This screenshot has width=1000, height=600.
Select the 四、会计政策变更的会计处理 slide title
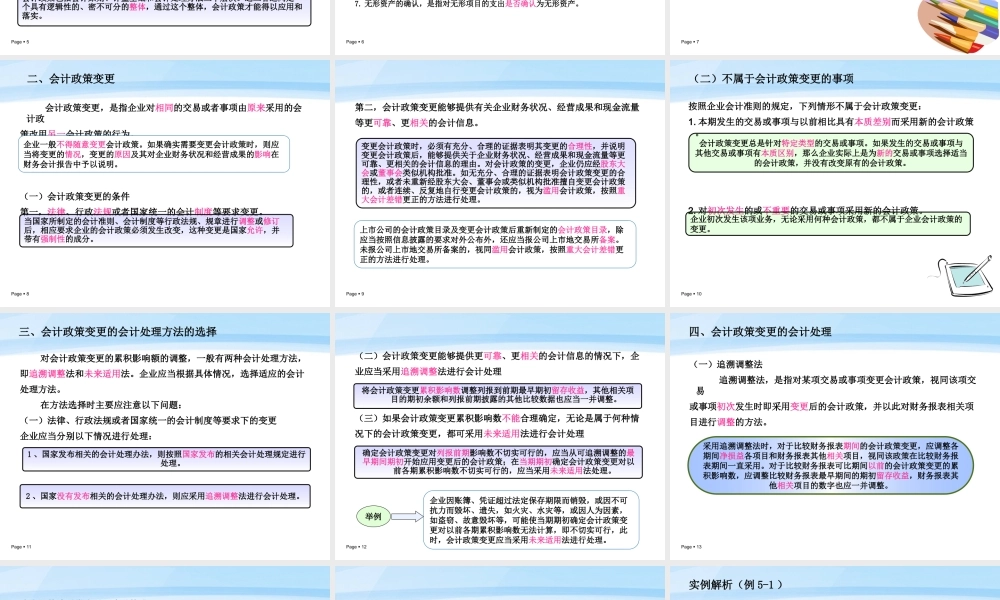tap(760, 332)
